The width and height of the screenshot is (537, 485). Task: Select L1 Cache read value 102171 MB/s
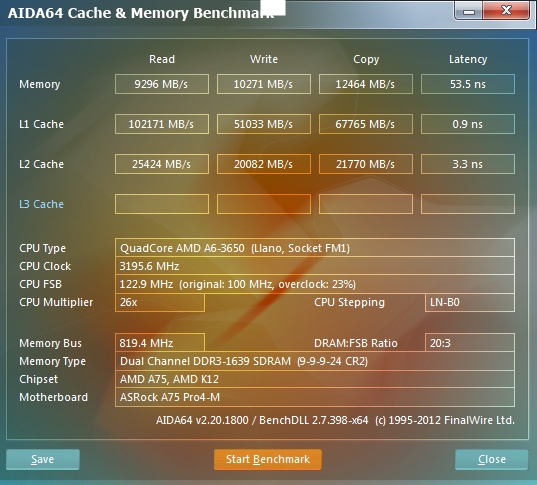[162, 124]
